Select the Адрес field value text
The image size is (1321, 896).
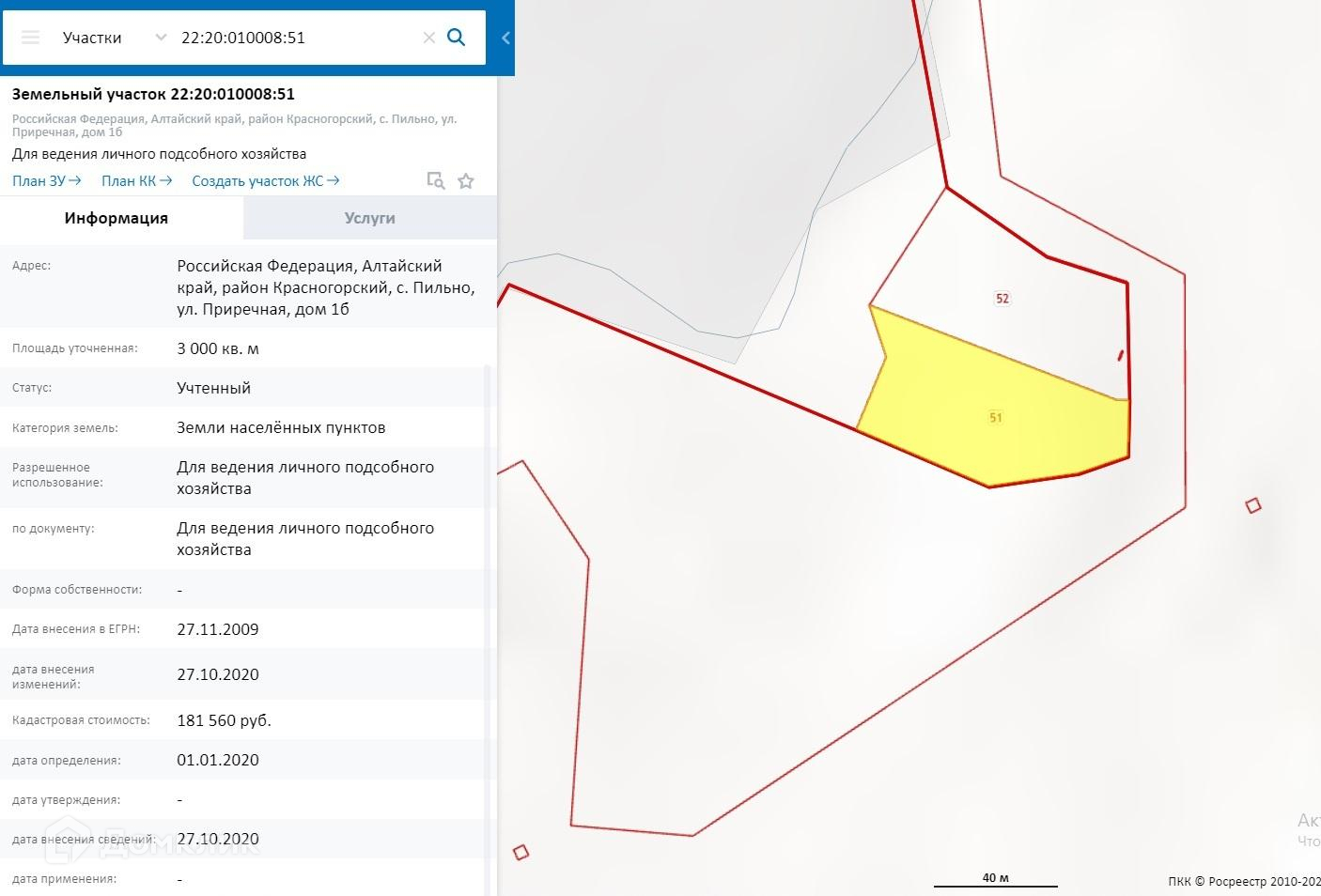[x=326, y=287]
